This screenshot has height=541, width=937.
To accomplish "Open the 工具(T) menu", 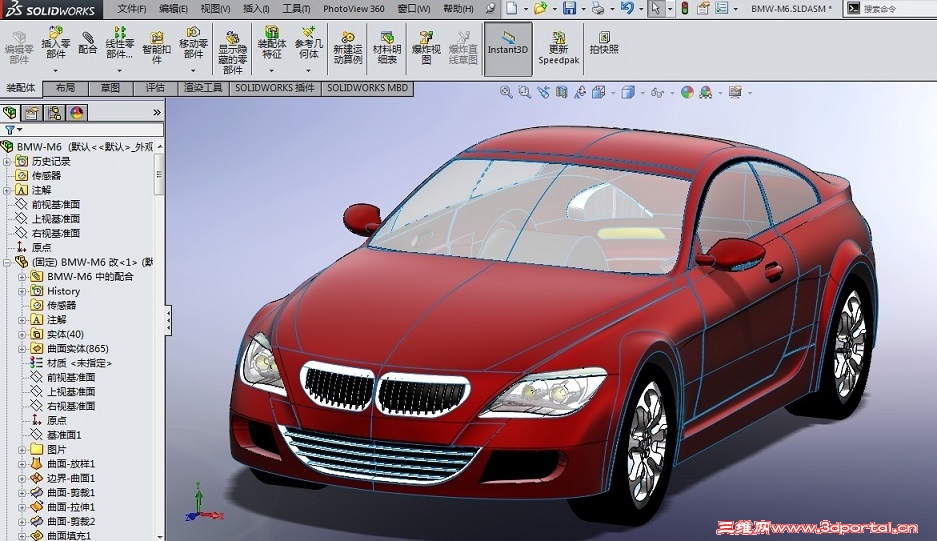I will coord(296,8).
